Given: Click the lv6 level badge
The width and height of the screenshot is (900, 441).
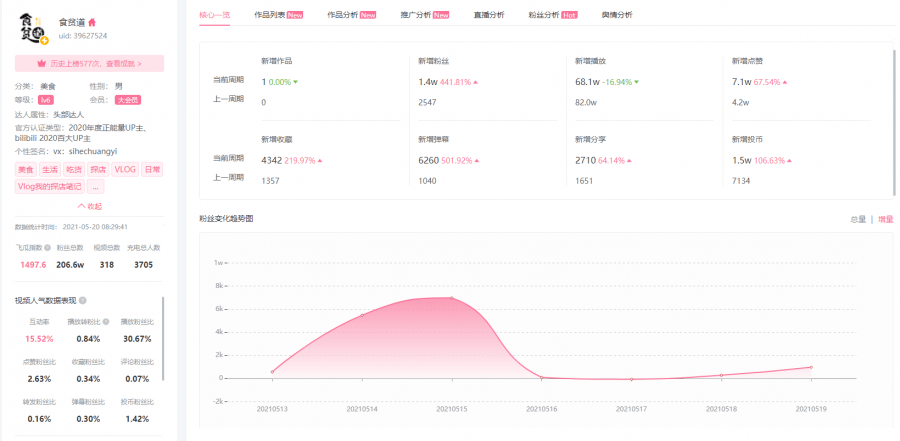Looking at the screenshot, I should pyautogui.click(x=46, y=100).
